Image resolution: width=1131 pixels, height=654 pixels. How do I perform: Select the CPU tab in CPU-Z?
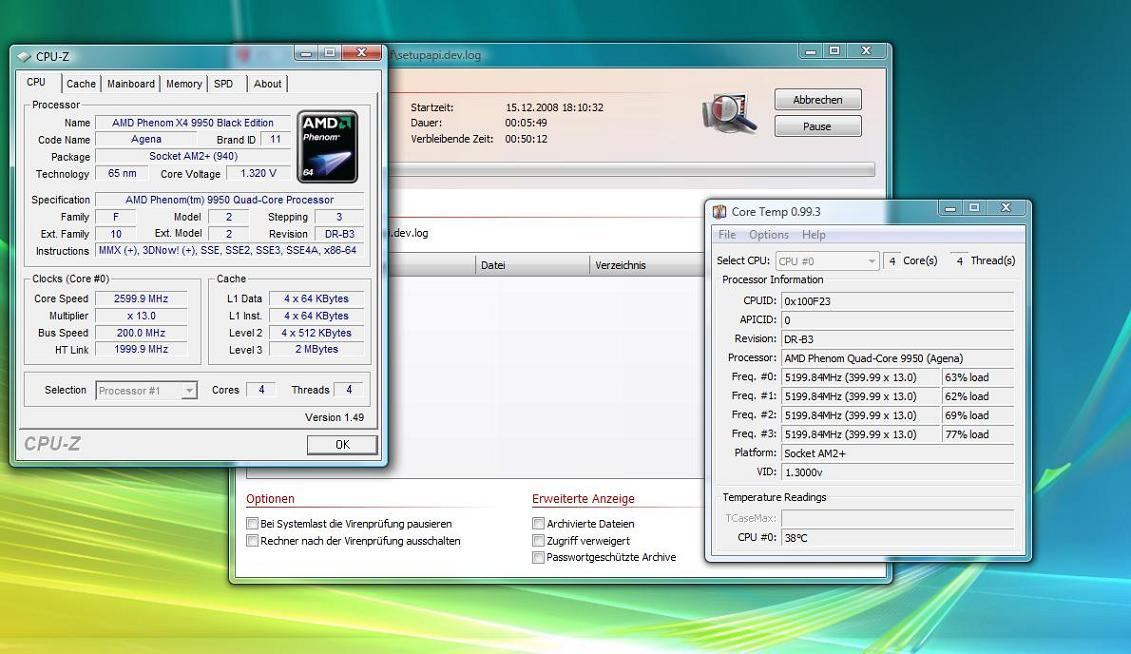tap(36, 82)
